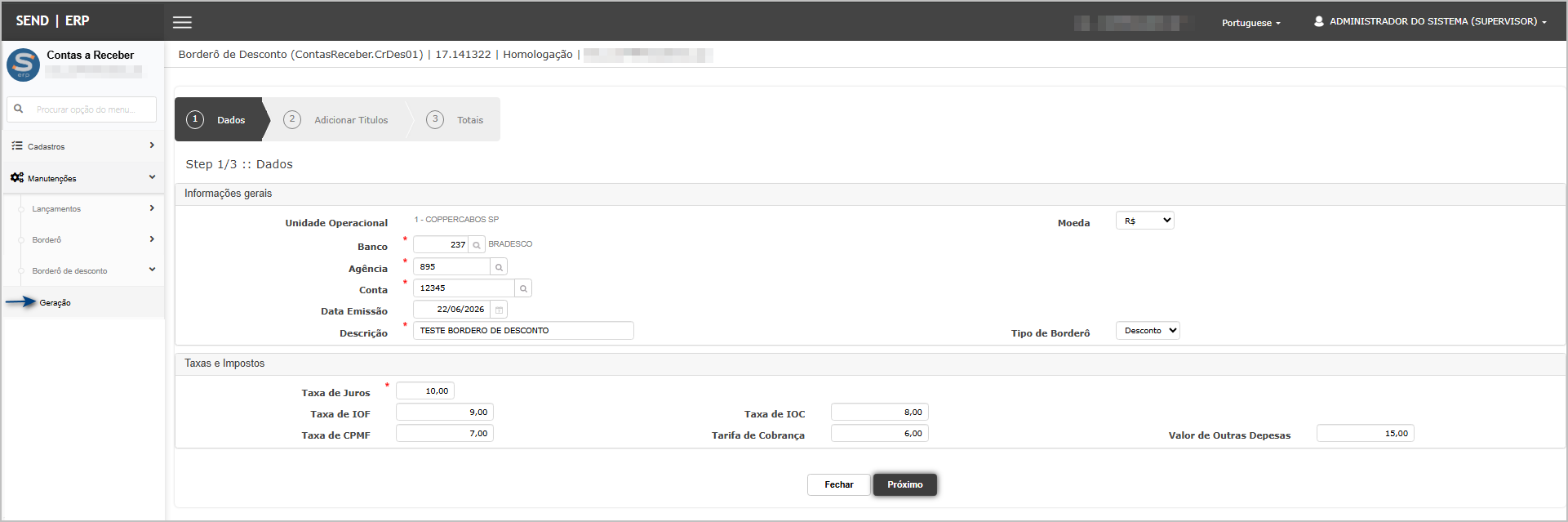This screenshot has width=1568, height=522.
Task: Open the Moeda currency dropdown
Action: coord(1144,221)
